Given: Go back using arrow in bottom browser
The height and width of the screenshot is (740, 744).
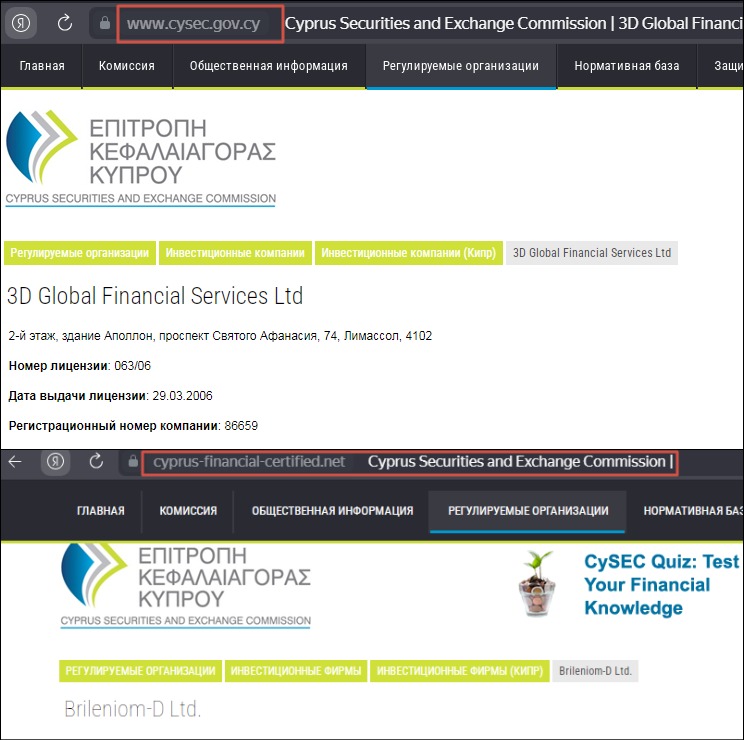Looking at the screenshot, I should 15,462.
